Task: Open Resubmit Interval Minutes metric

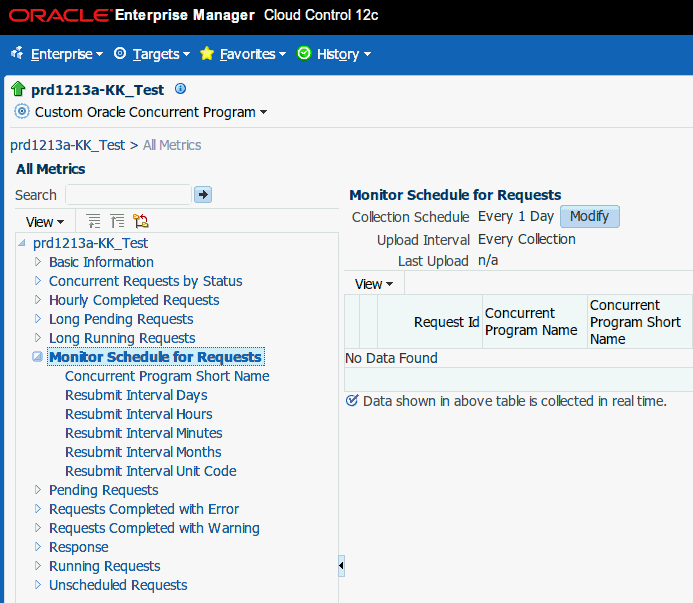Action: (144, 433)
